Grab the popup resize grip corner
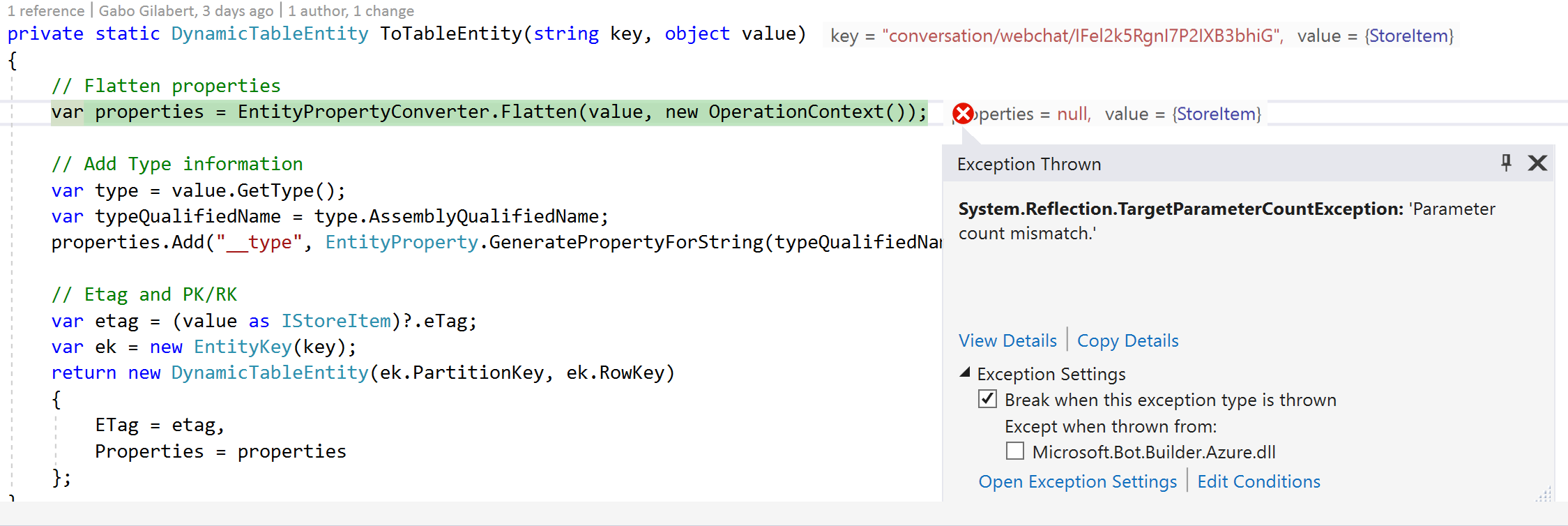The image size is (1568, 526). (1544, 494)
